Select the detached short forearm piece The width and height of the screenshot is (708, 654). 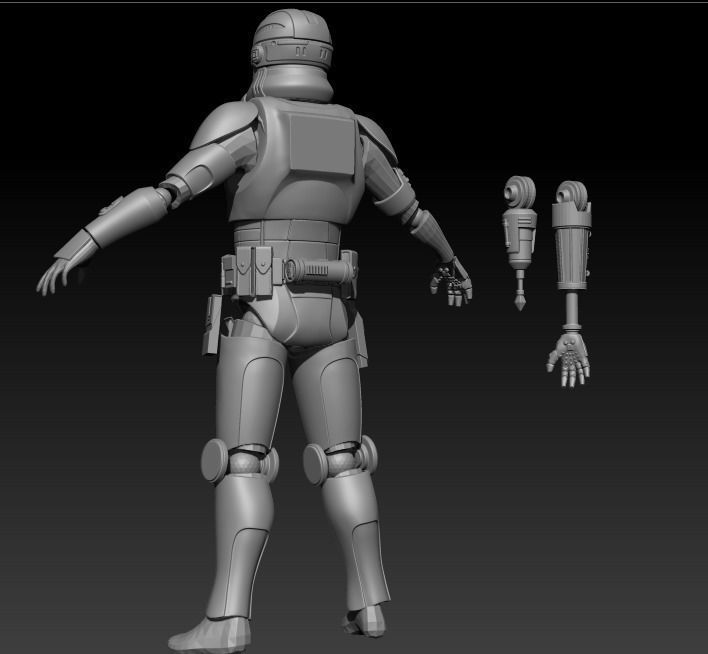(x=520, y=242)
